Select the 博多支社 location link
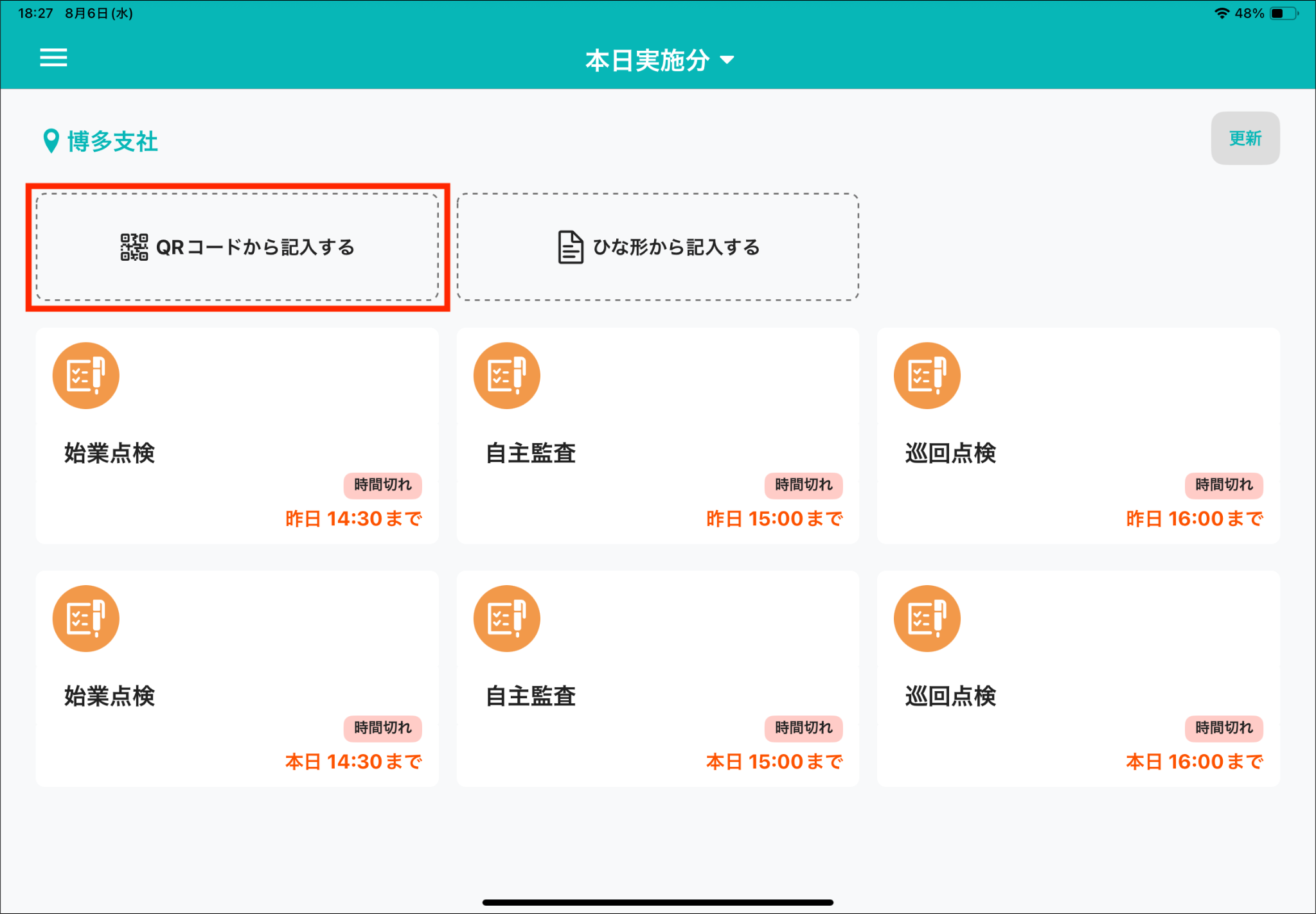This screenshot has height=914, width=1316. pos(112,141)
